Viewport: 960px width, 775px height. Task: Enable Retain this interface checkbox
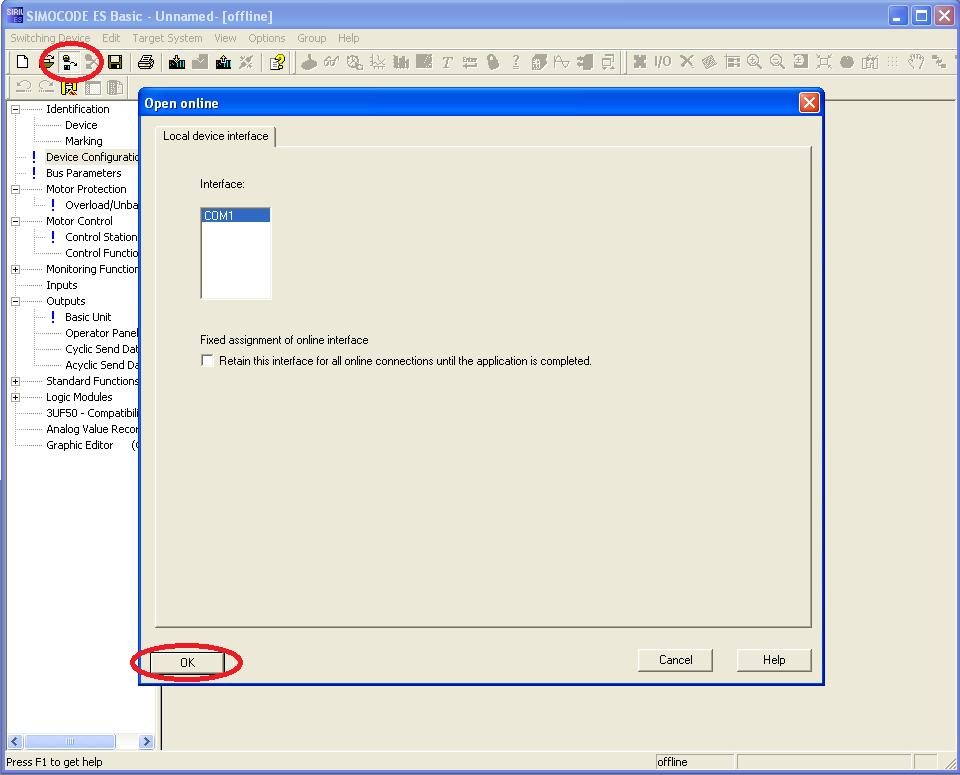(207, 361)
